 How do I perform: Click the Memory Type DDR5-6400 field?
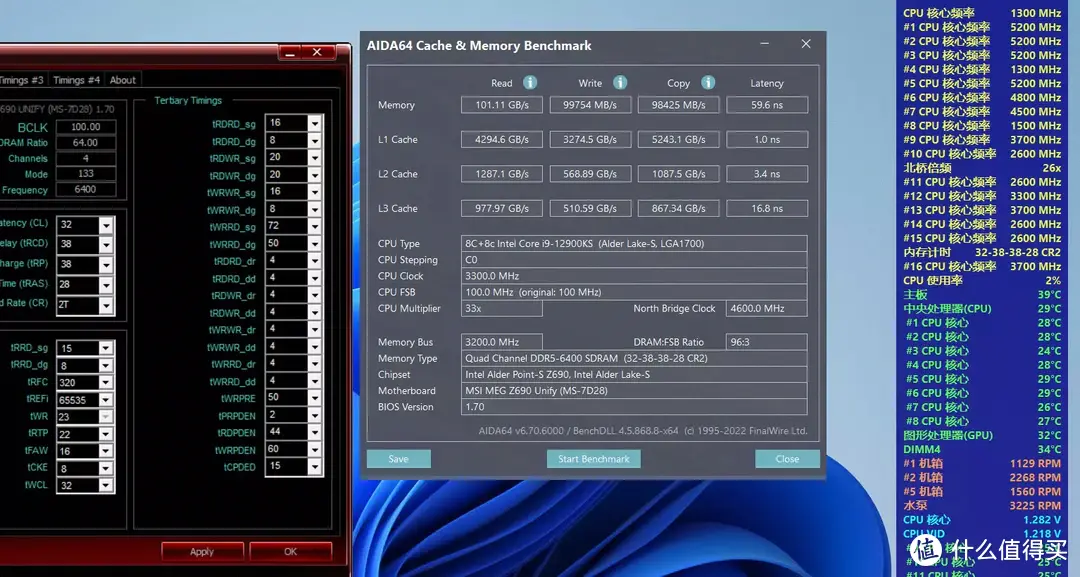634,358
